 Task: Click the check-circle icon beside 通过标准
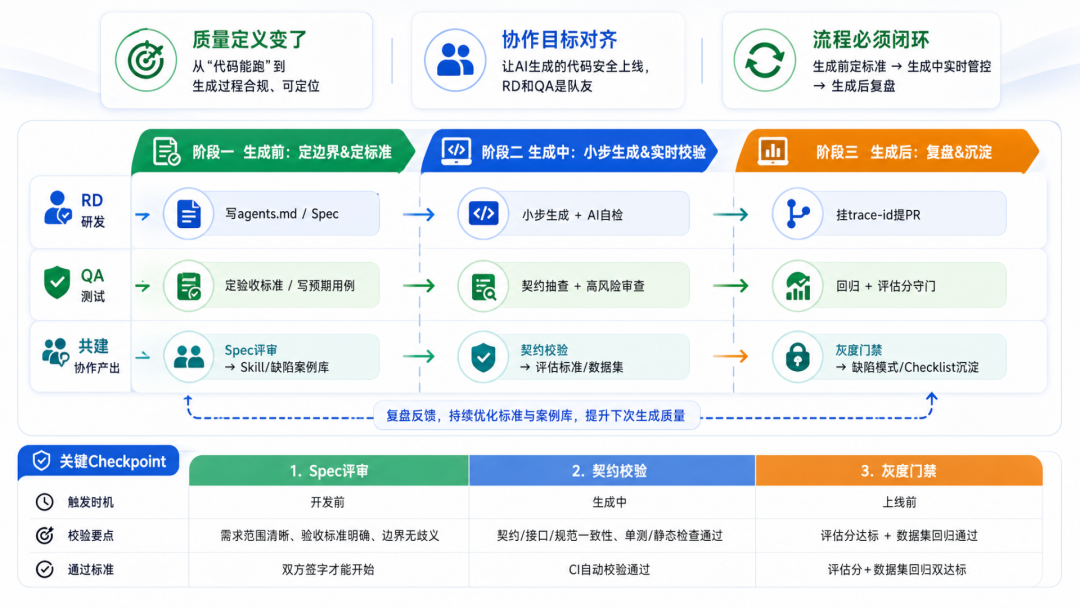tap(45, 569)
